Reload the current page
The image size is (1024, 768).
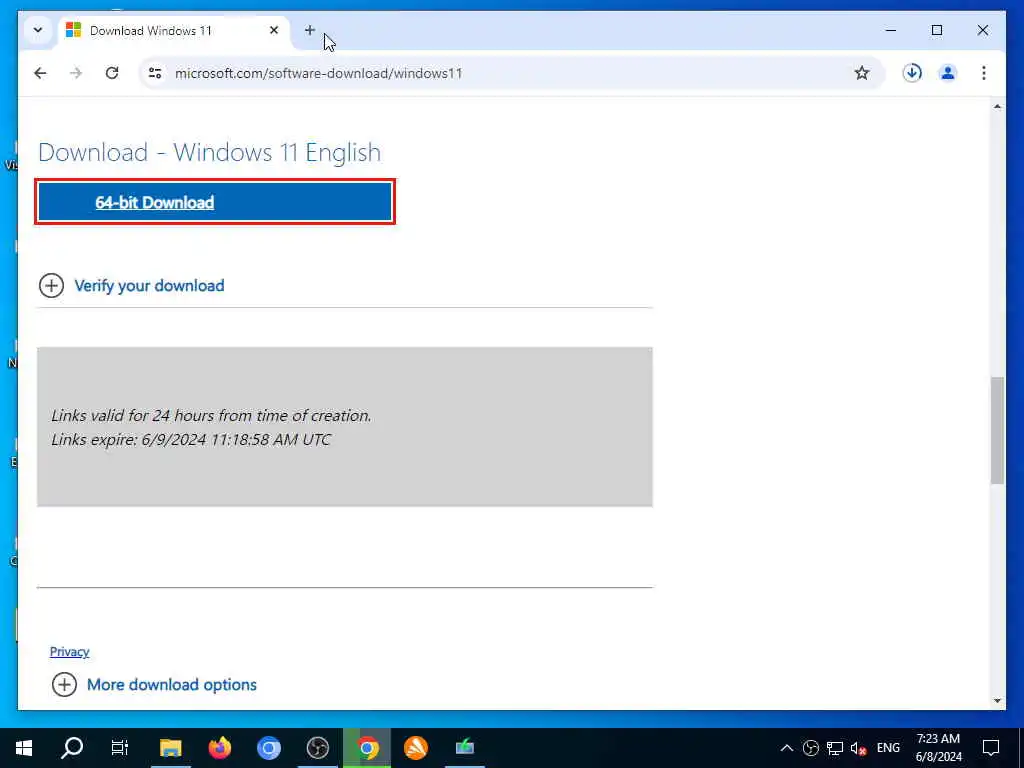112,73
